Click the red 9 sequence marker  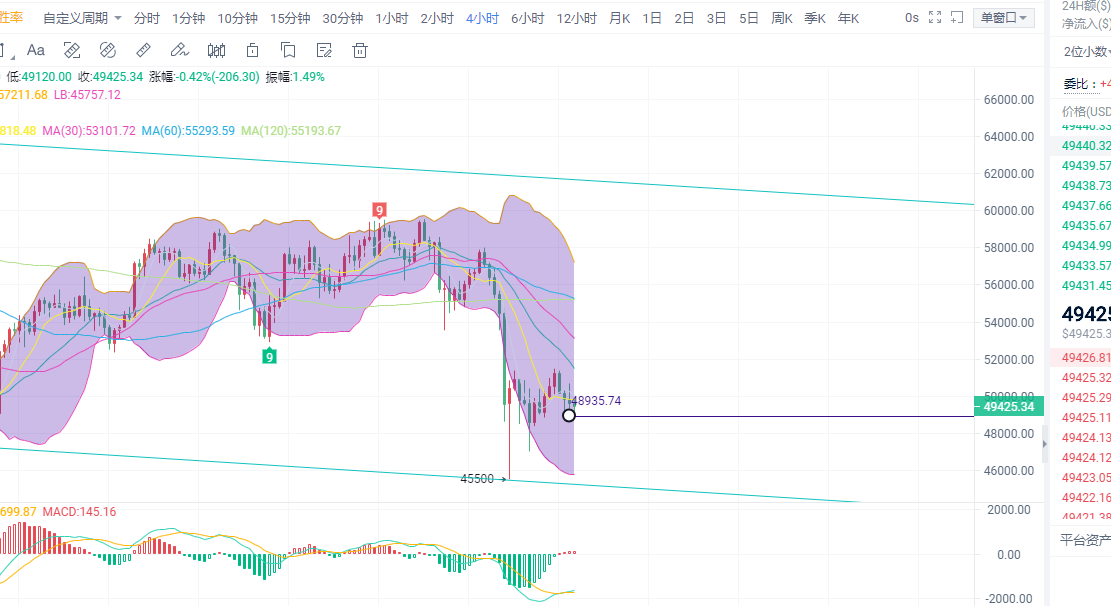(x=379, y=210)
